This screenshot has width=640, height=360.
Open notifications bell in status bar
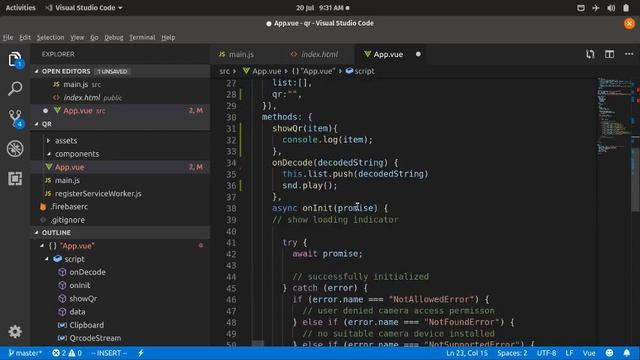(x=627, y=353)
